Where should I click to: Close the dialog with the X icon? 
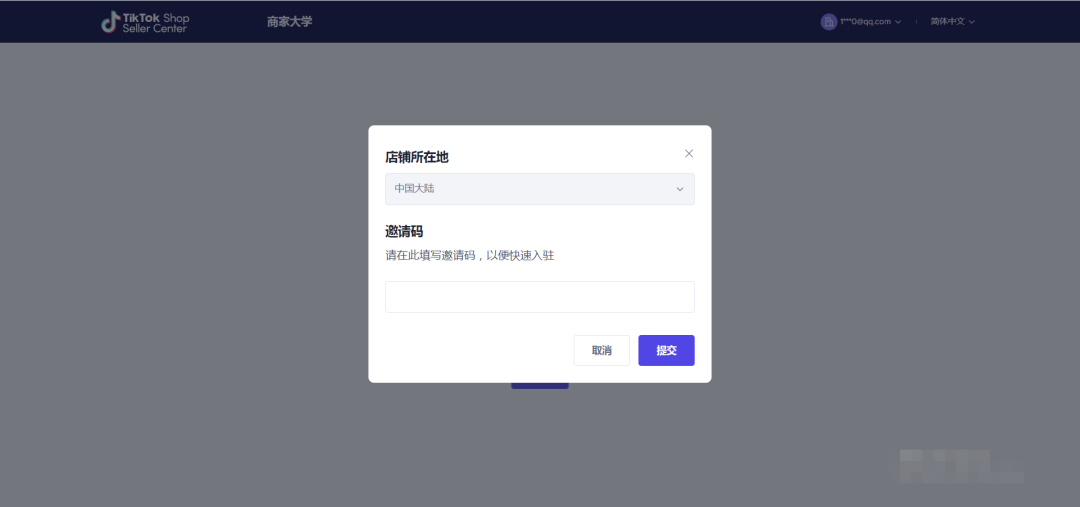point(688,153)
